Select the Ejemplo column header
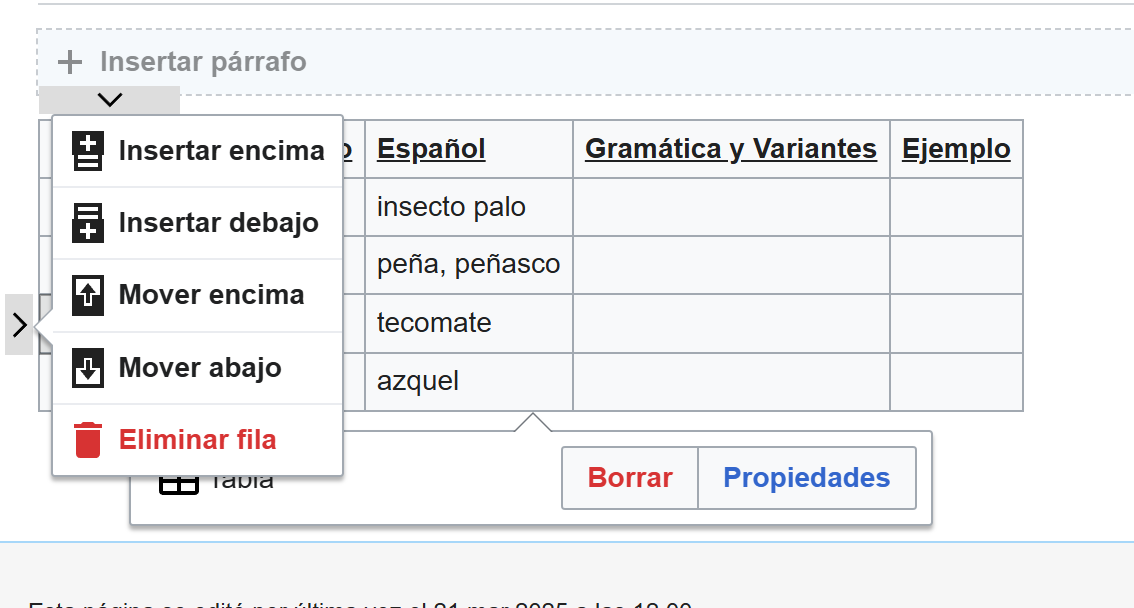 pyautogui.click(x=956, y=149)
